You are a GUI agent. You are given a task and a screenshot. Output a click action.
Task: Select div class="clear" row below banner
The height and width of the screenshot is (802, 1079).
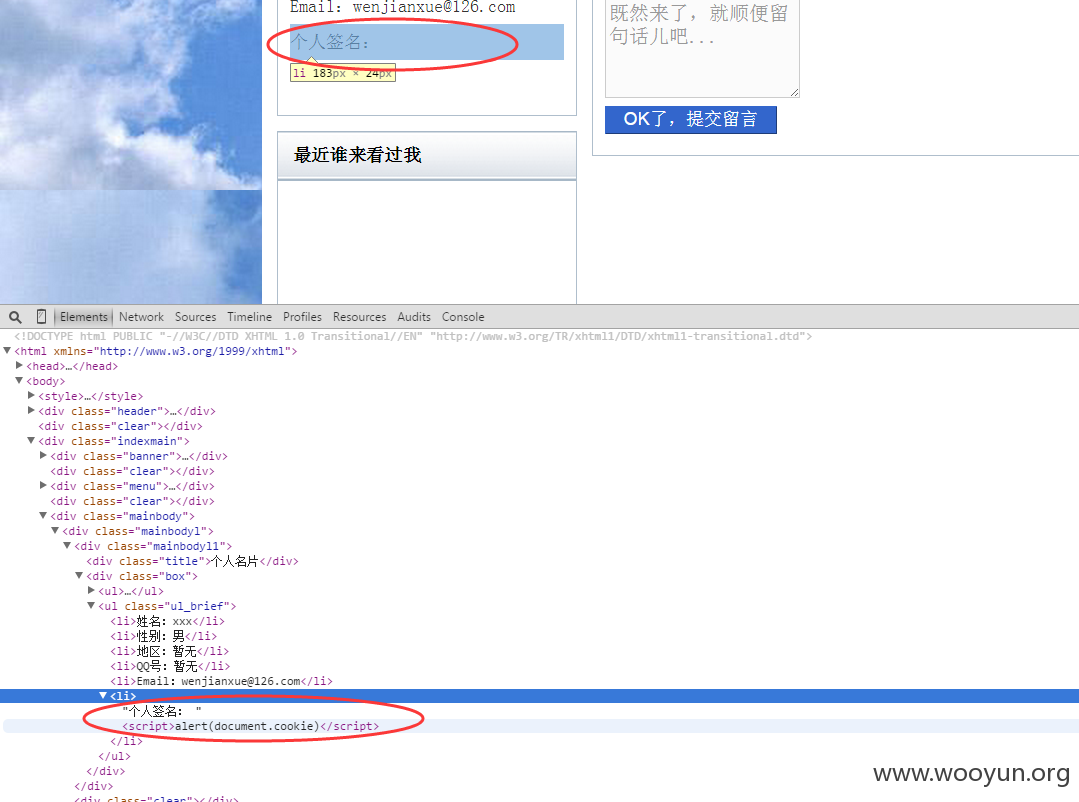[x=132, y=471]
